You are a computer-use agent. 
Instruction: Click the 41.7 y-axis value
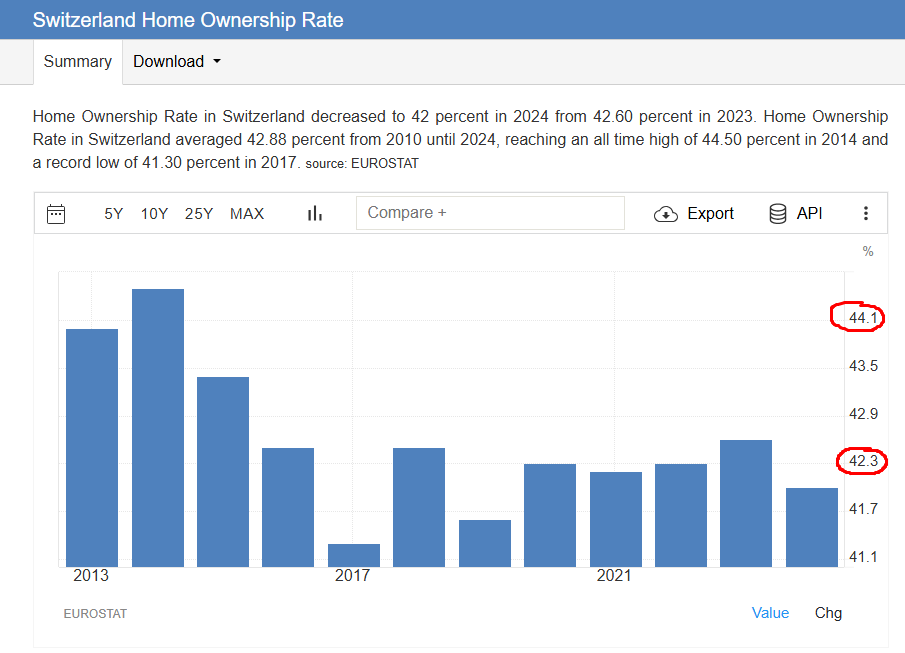[863, 509]
